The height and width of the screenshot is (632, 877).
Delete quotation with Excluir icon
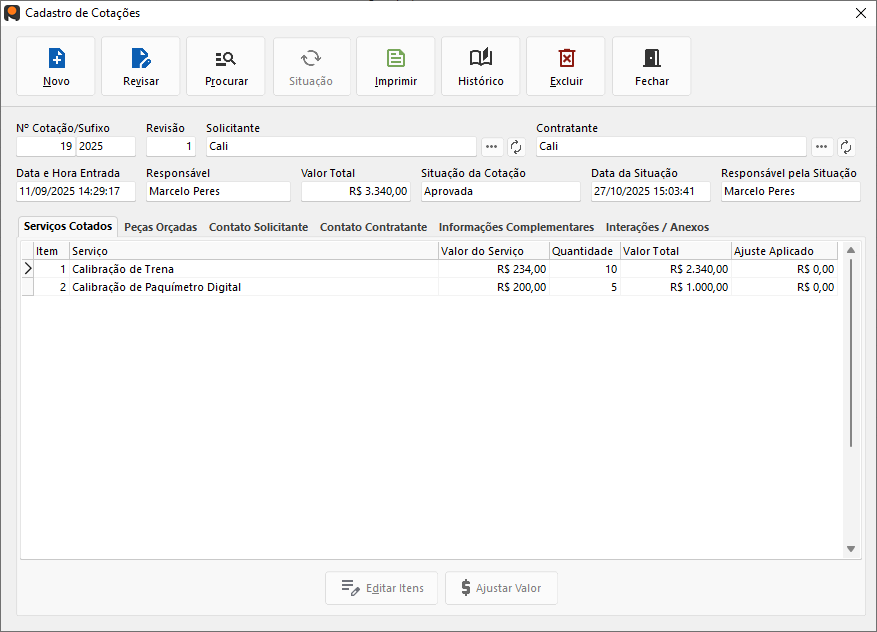pos(566,58)
